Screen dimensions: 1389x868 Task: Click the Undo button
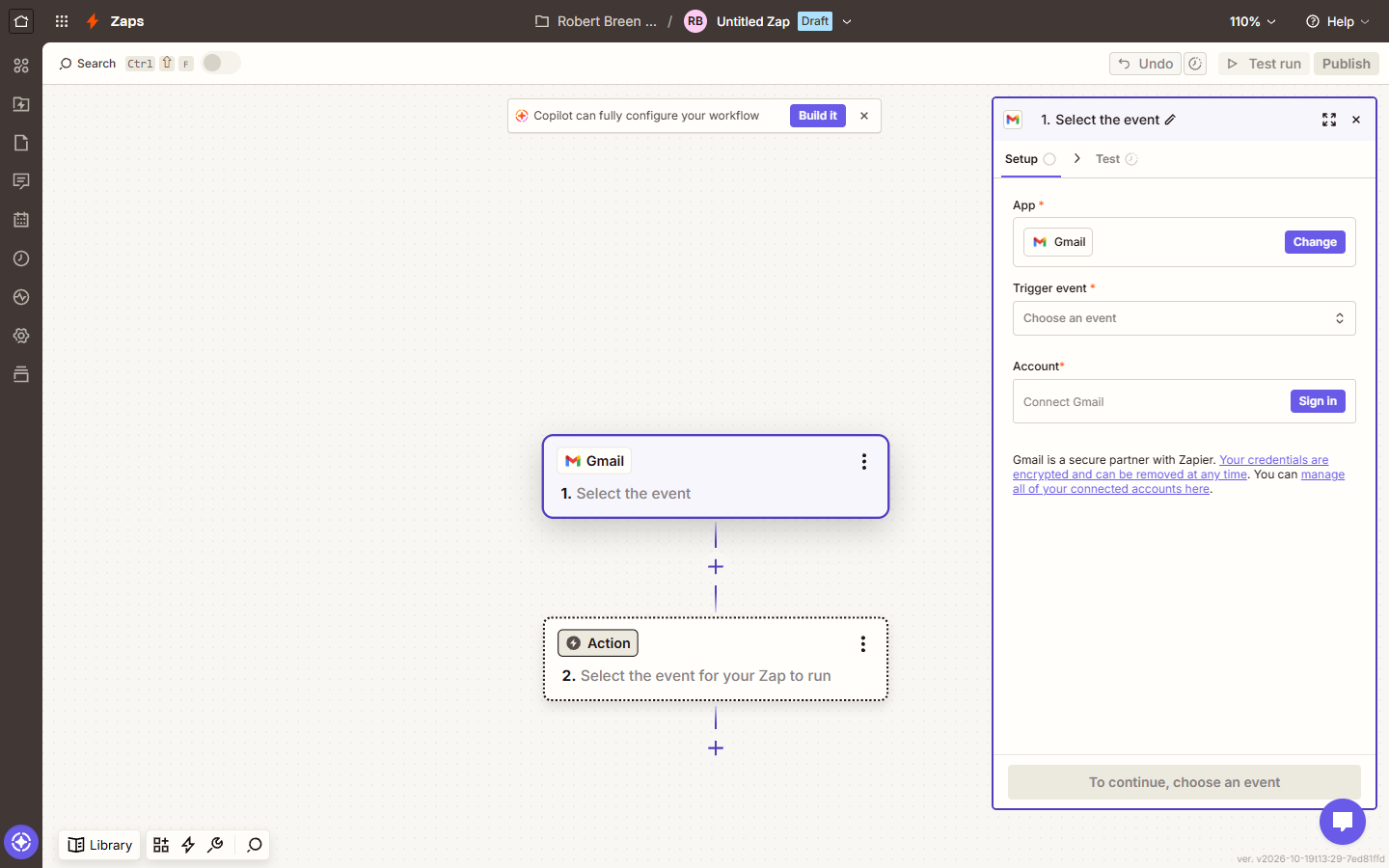click(1145, 64)
